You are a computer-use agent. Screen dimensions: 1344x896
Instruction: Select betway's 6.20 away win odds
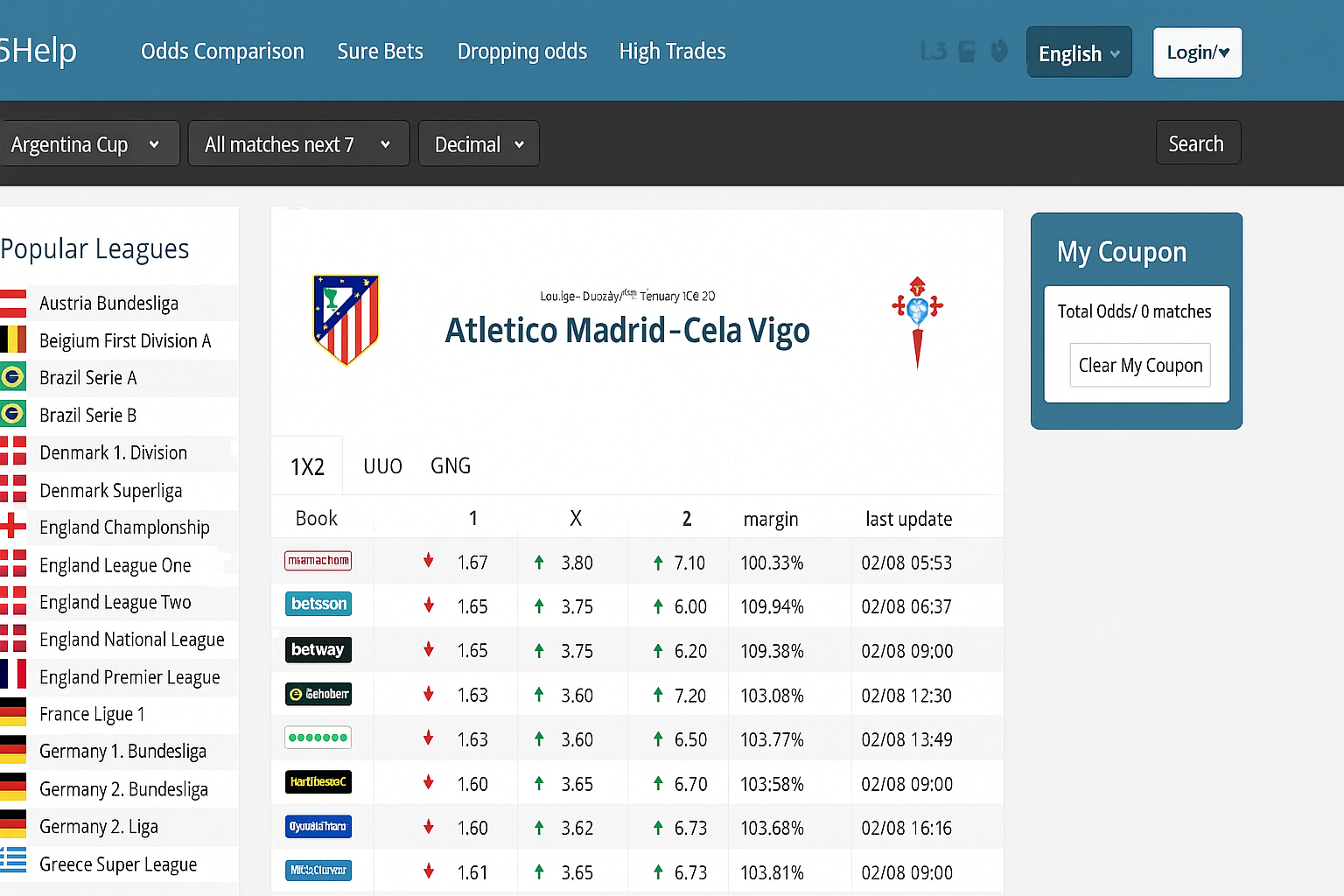click(689, 651)
